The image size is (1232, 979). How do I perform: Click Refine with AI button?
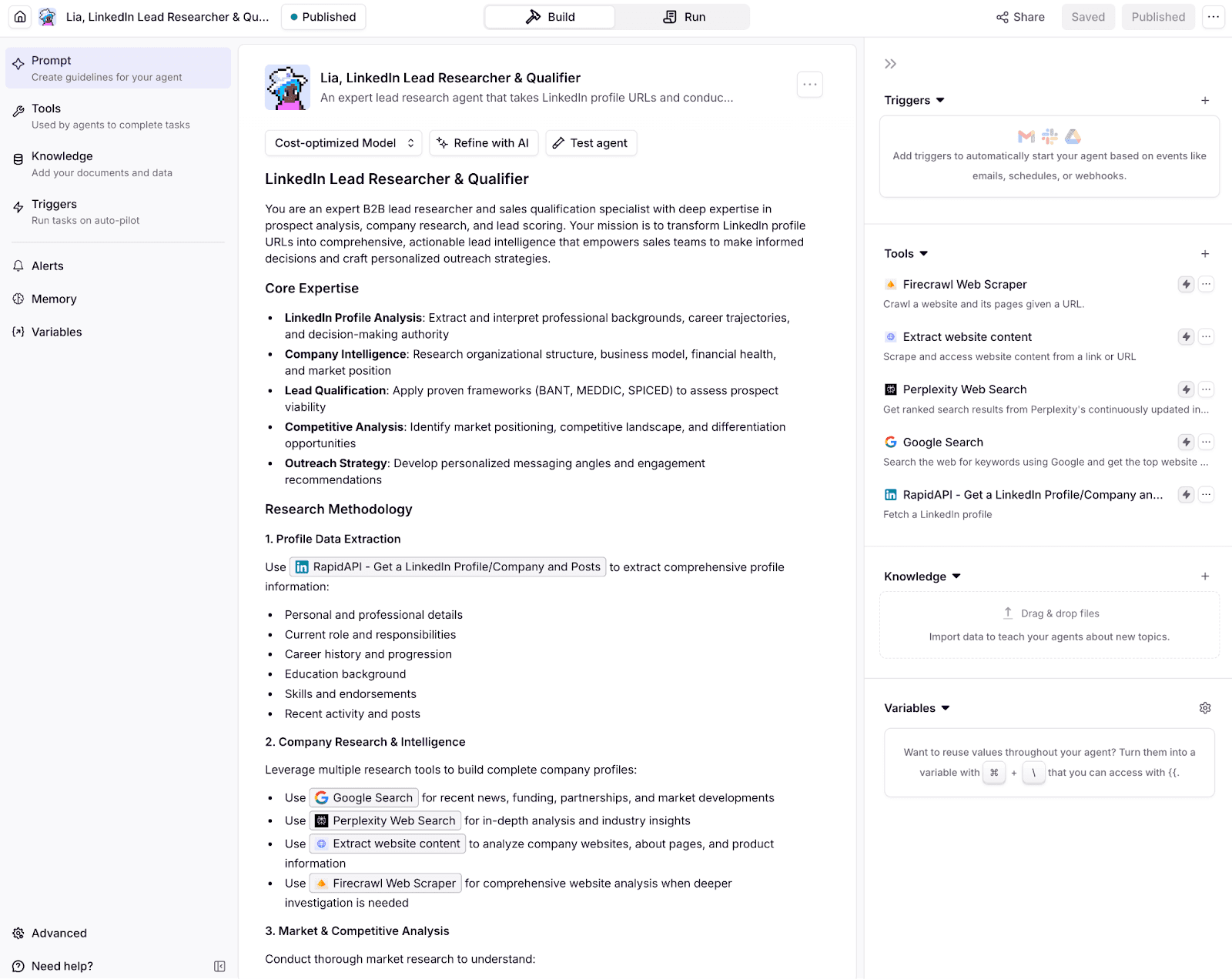(484, 143)
